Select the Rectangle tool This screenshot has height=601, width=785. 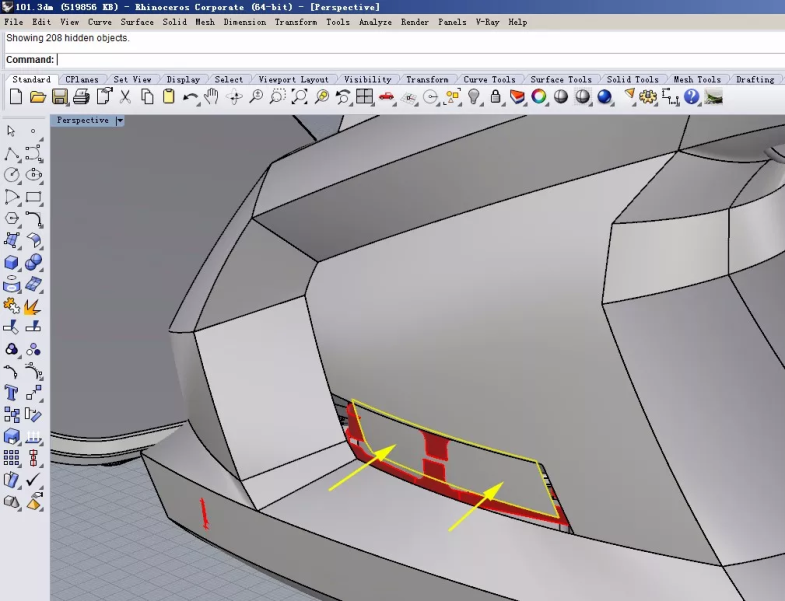33,197
